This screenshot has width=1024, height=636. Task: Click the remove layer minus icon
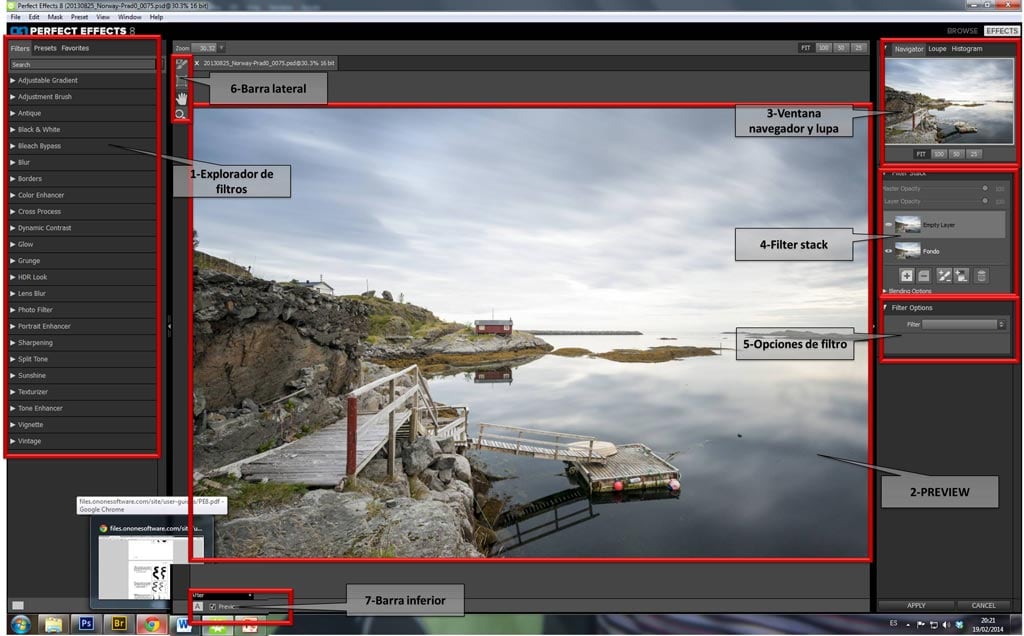923,276
